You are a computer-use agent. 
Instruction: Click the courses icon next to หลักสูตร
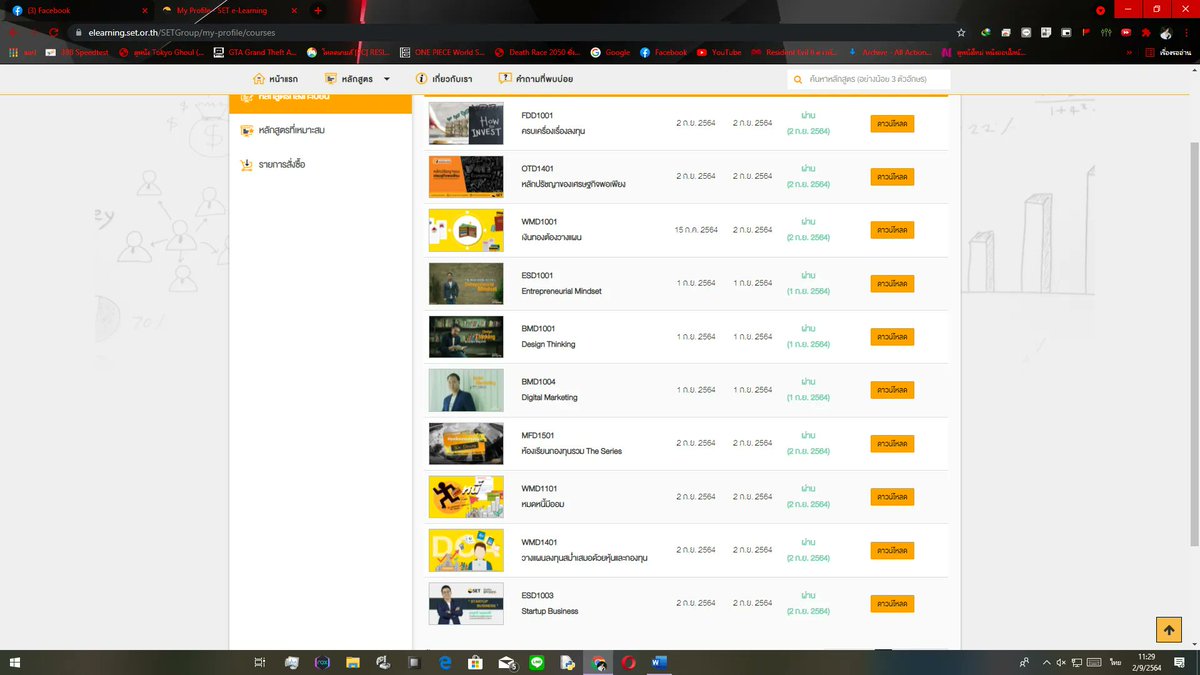pos(330,79)
